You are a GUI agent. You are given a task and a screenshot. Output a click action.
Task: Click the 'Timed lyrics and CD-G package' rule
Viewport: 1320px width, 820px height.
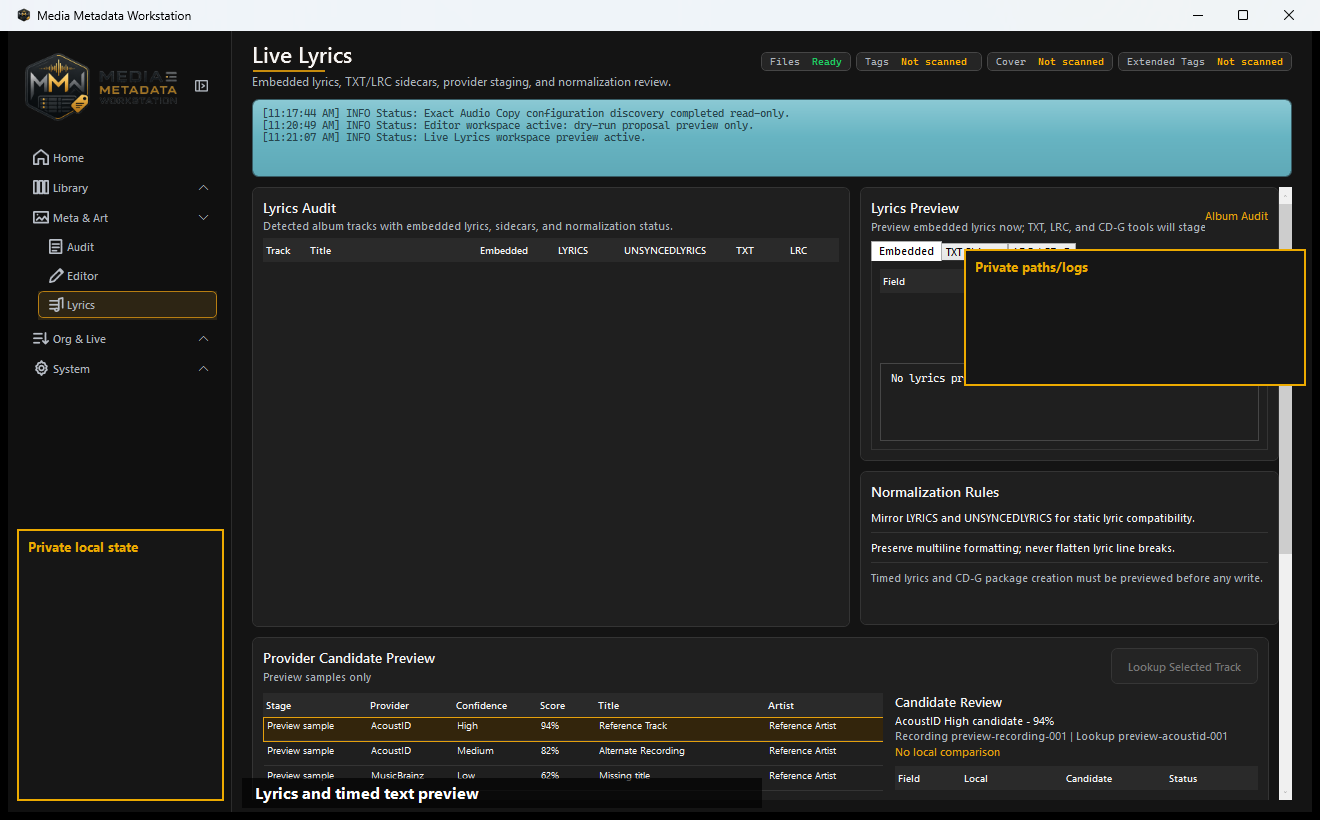1067,578
